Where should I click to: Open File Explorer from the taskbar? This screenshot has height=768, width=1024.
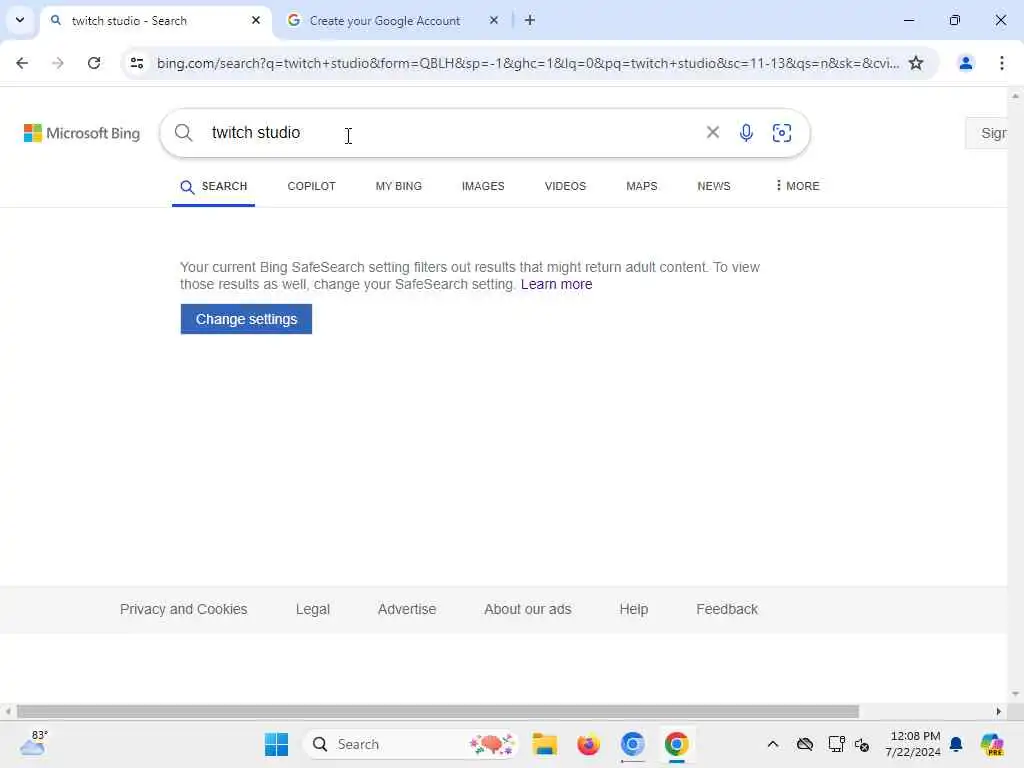point(545,744)
